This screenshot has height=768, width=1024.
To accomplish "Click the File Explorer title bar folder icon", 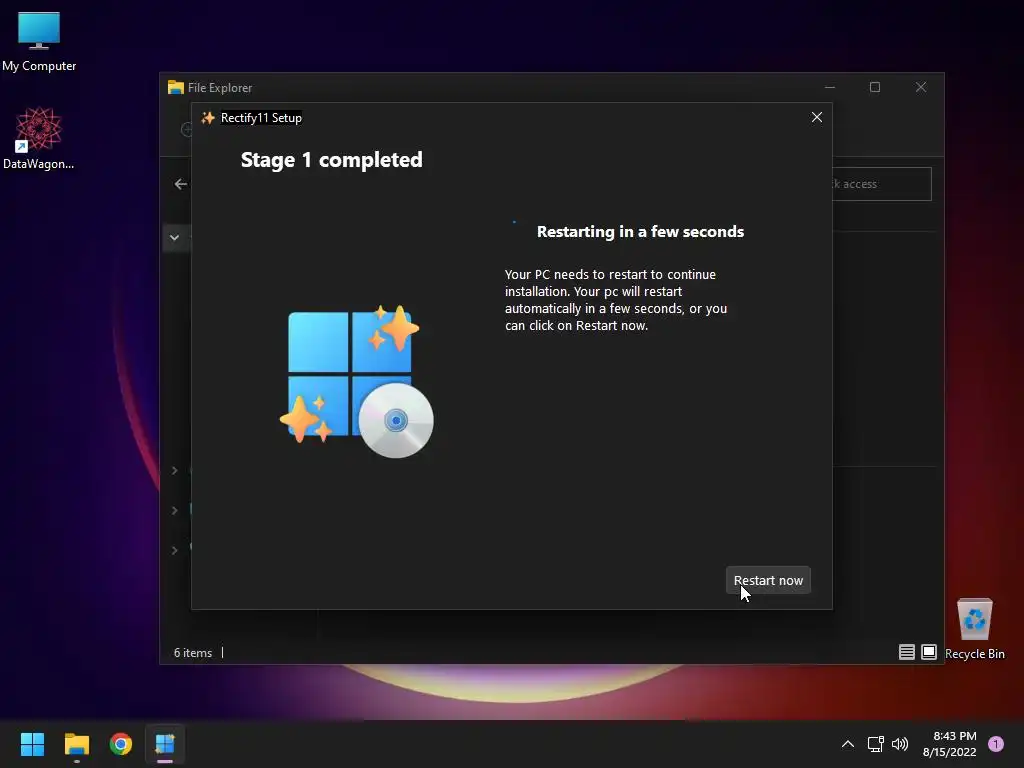I will [176, 88].
